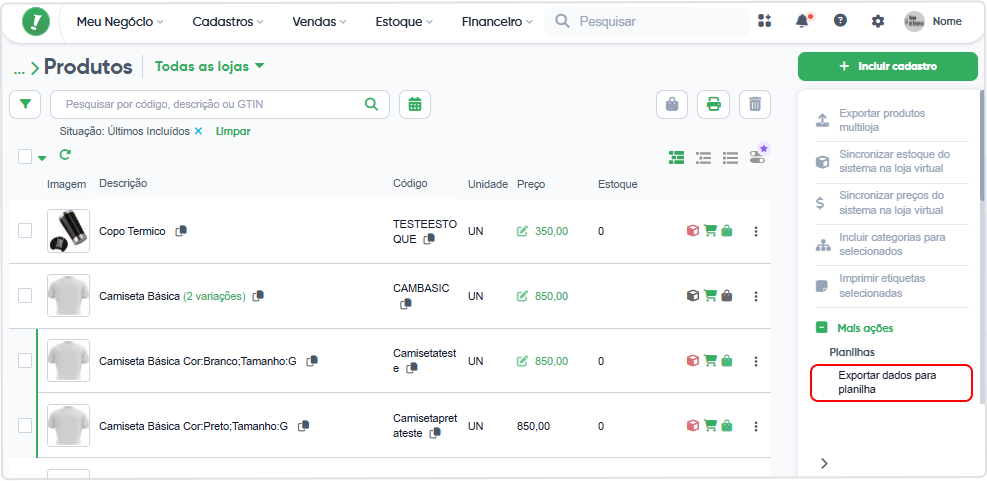Copy the Camiseta Básica Cor:Preto description
Viewport: 987px width, 481px height.
[x=303, y=426]
